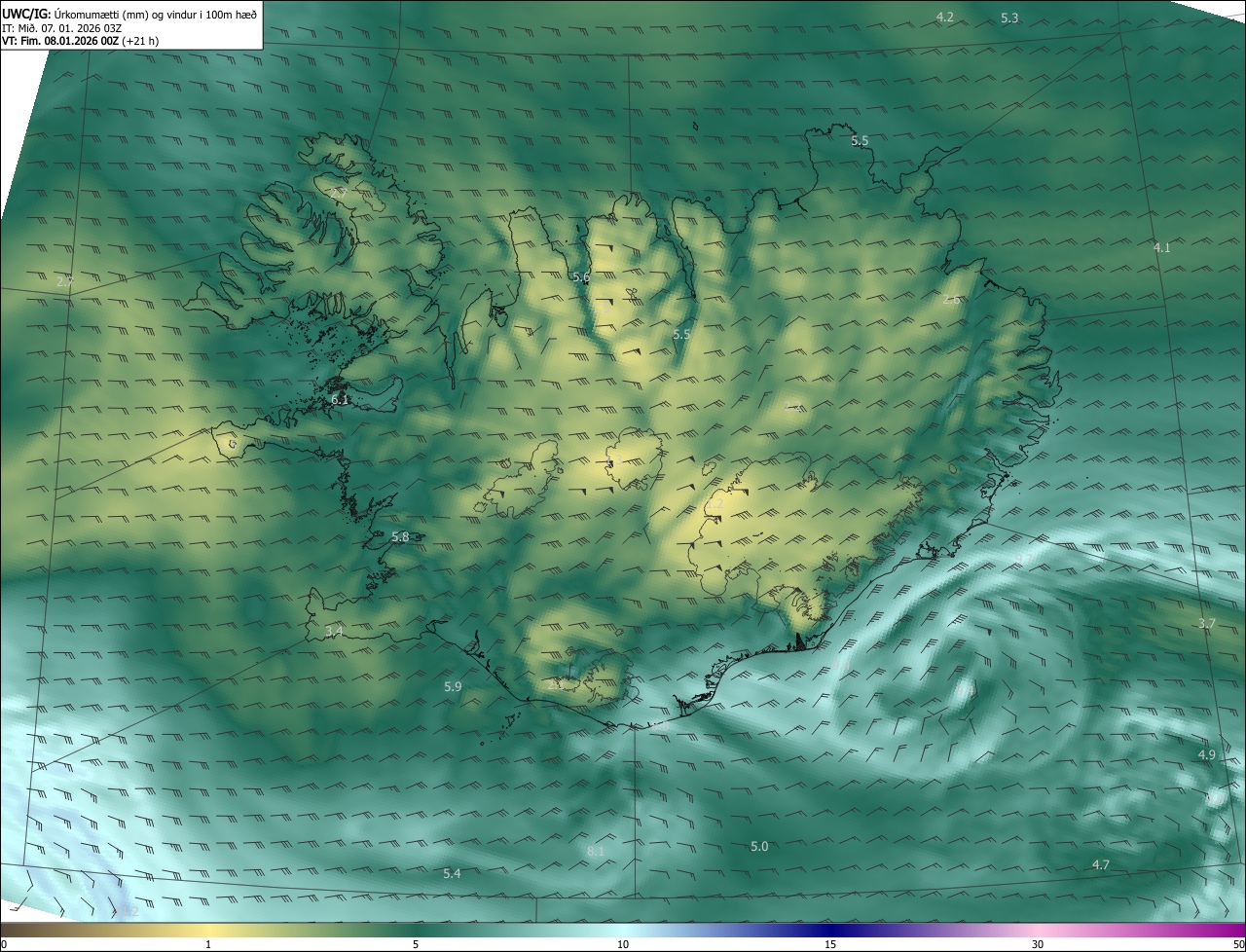Select the map value 5.8

401,537
